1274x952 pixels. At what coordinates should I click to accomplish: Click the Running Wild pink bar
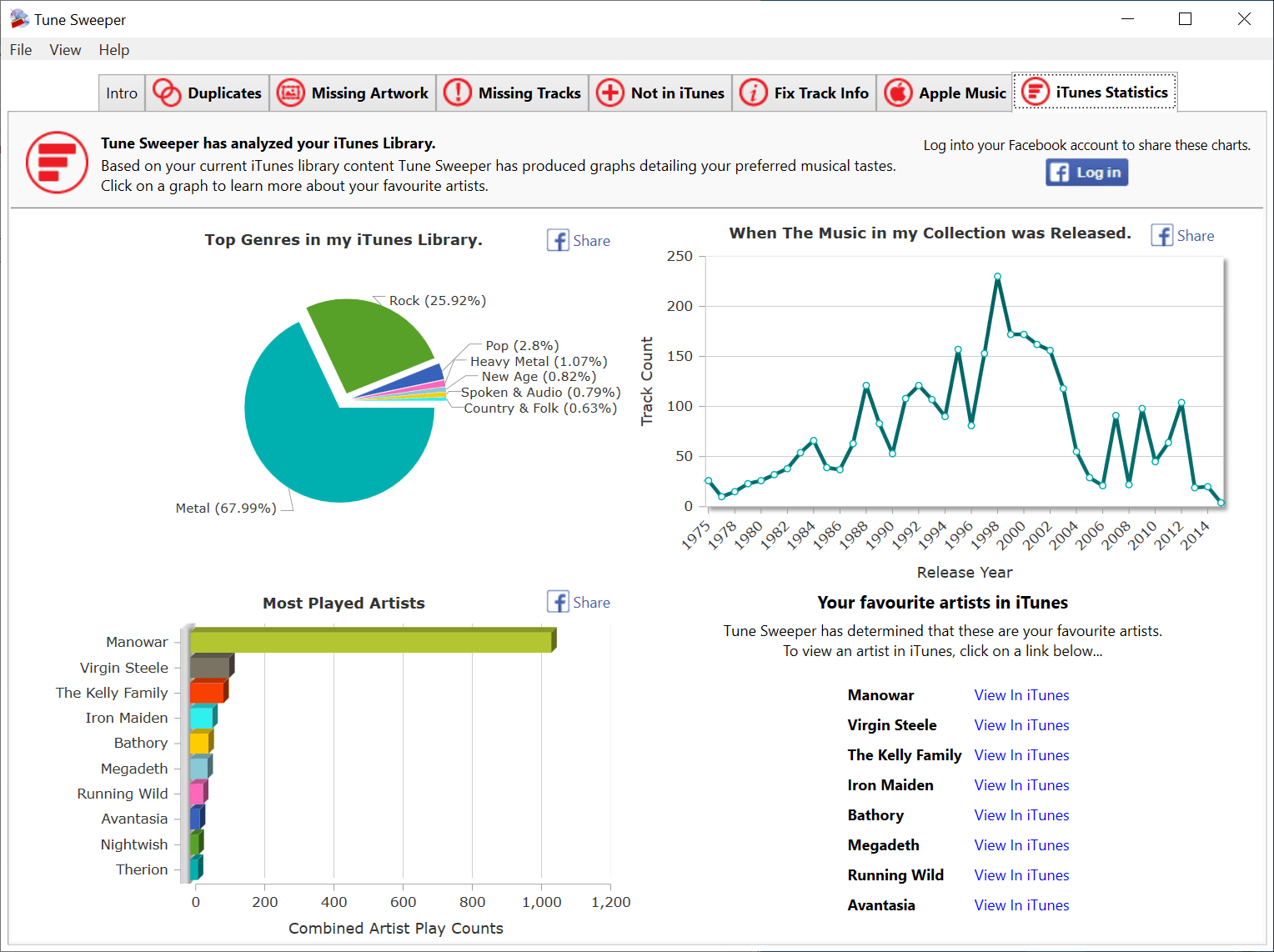point(198,792)
